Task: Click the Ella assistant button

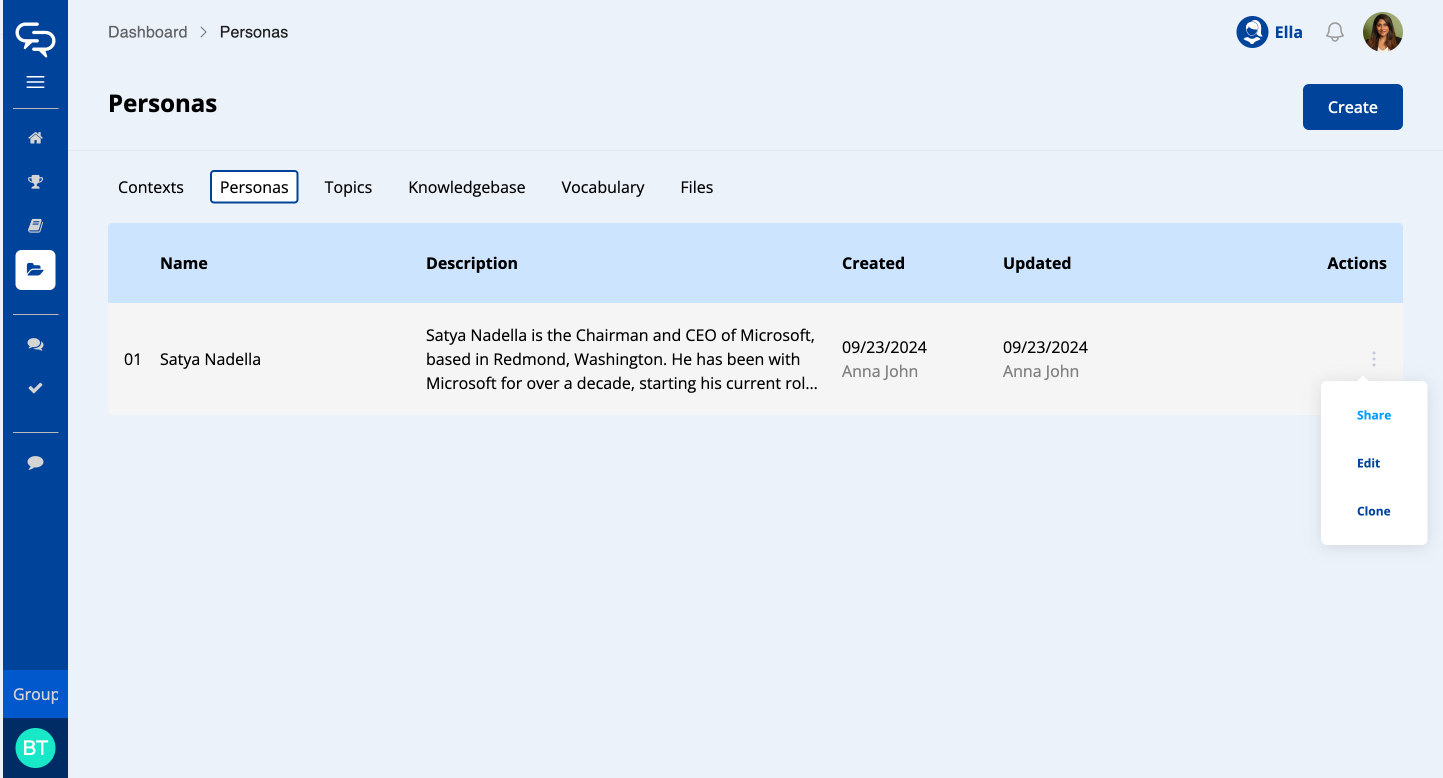Action: (x=1269, y=32)
